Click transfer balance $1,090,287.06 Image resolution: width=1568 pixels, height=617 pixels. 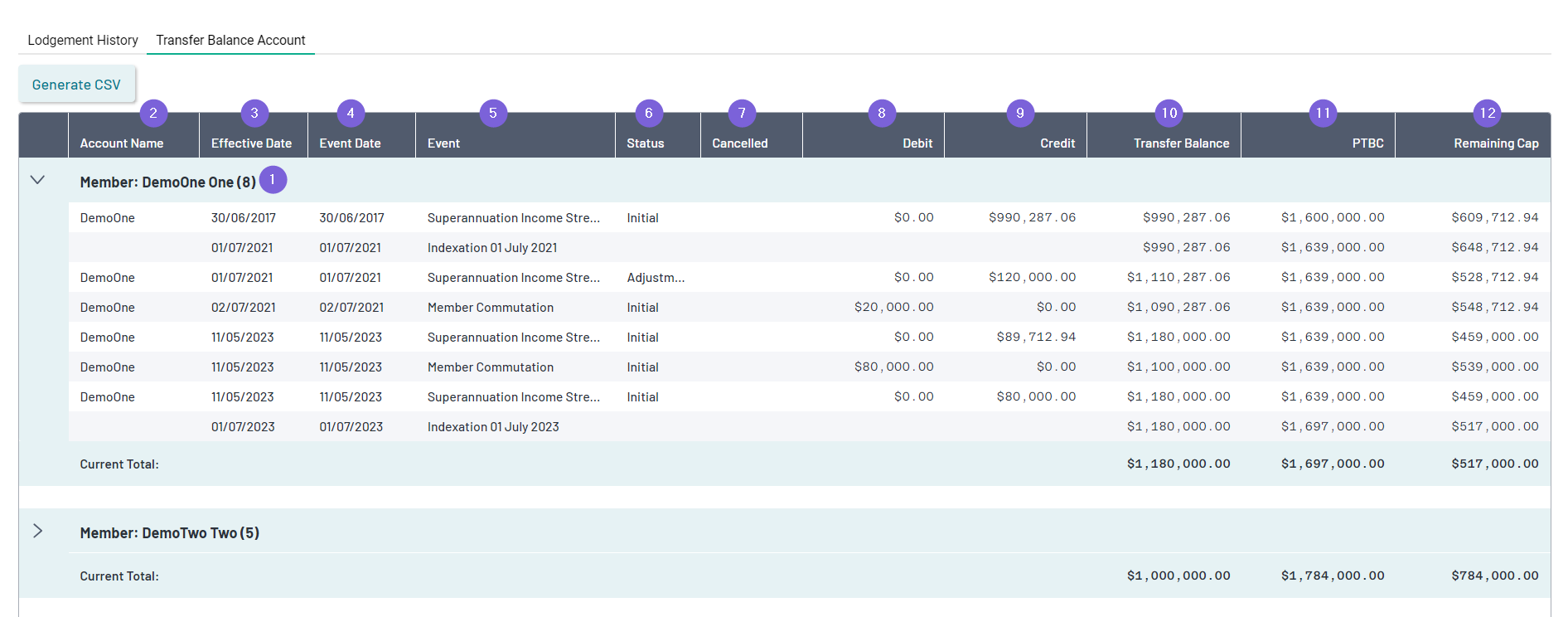tap(1178, 307)
